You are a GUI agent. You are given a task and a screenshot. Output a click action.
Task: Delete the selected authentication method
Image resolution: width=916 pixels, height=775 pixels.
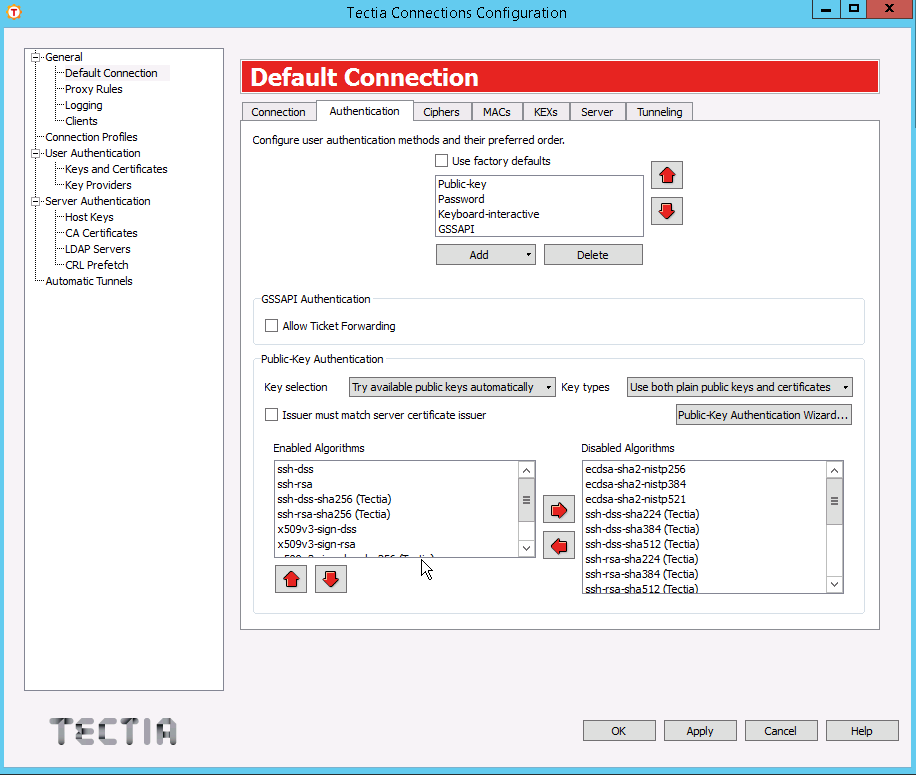point(593,255)
